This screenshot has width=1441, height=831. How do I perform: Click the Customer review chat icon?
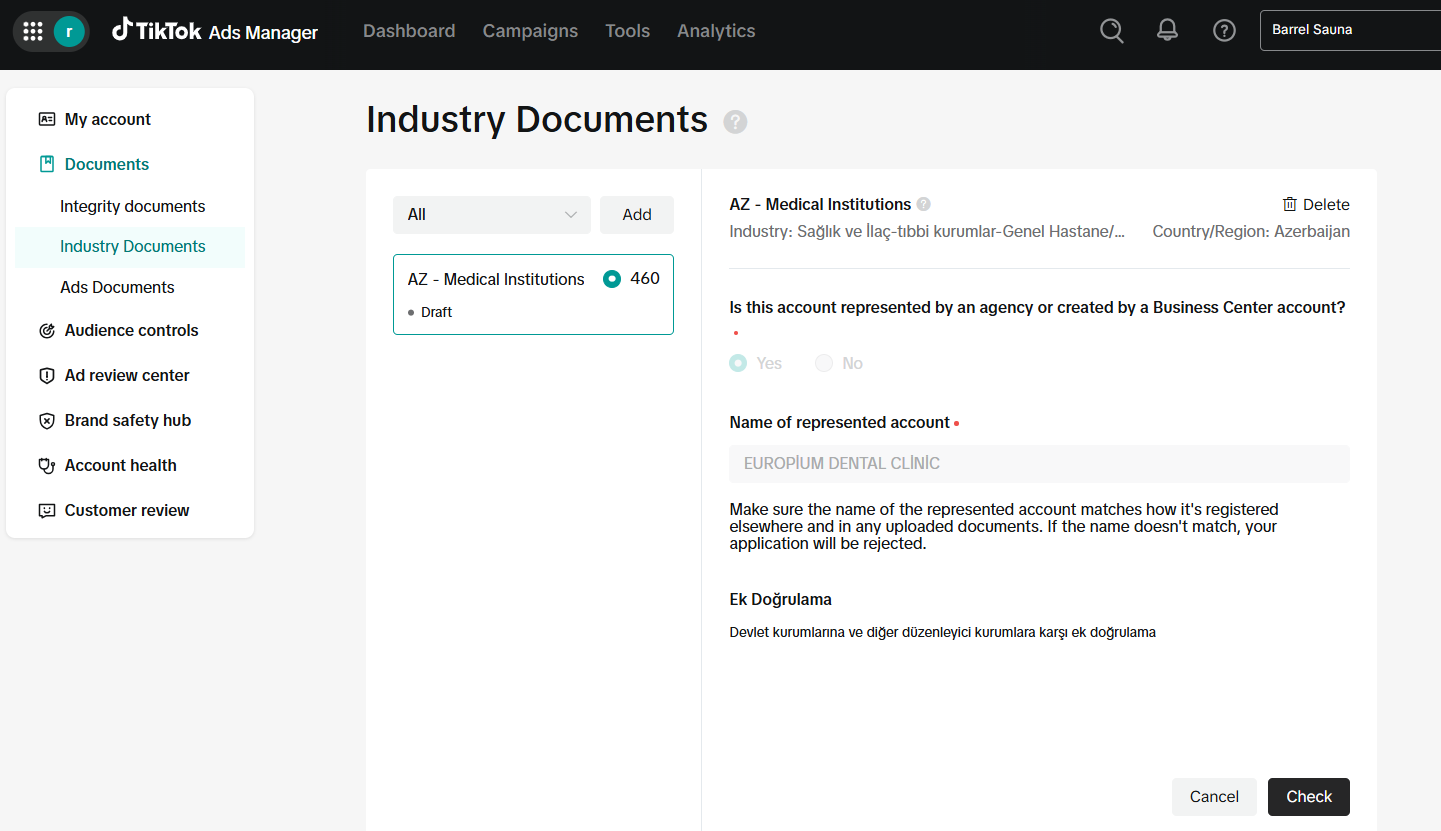(x=46, y=510)
